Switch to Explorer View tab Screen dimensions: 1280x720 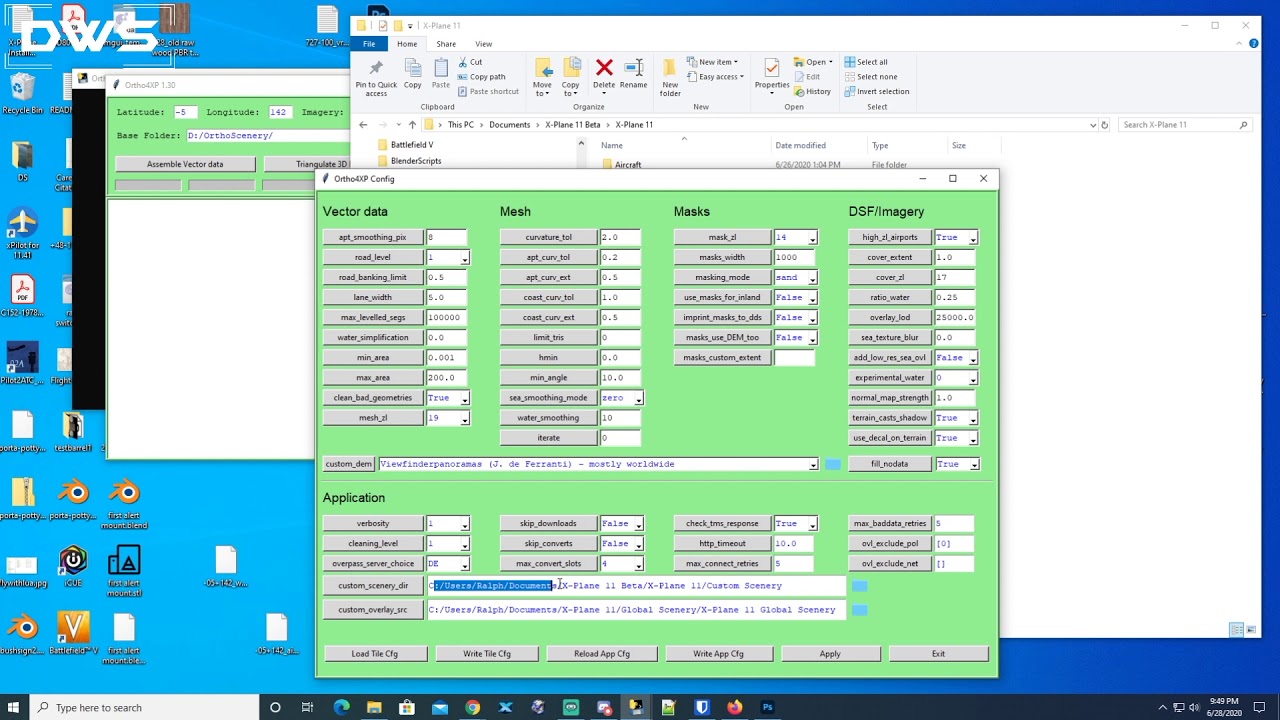click(483, 44)
